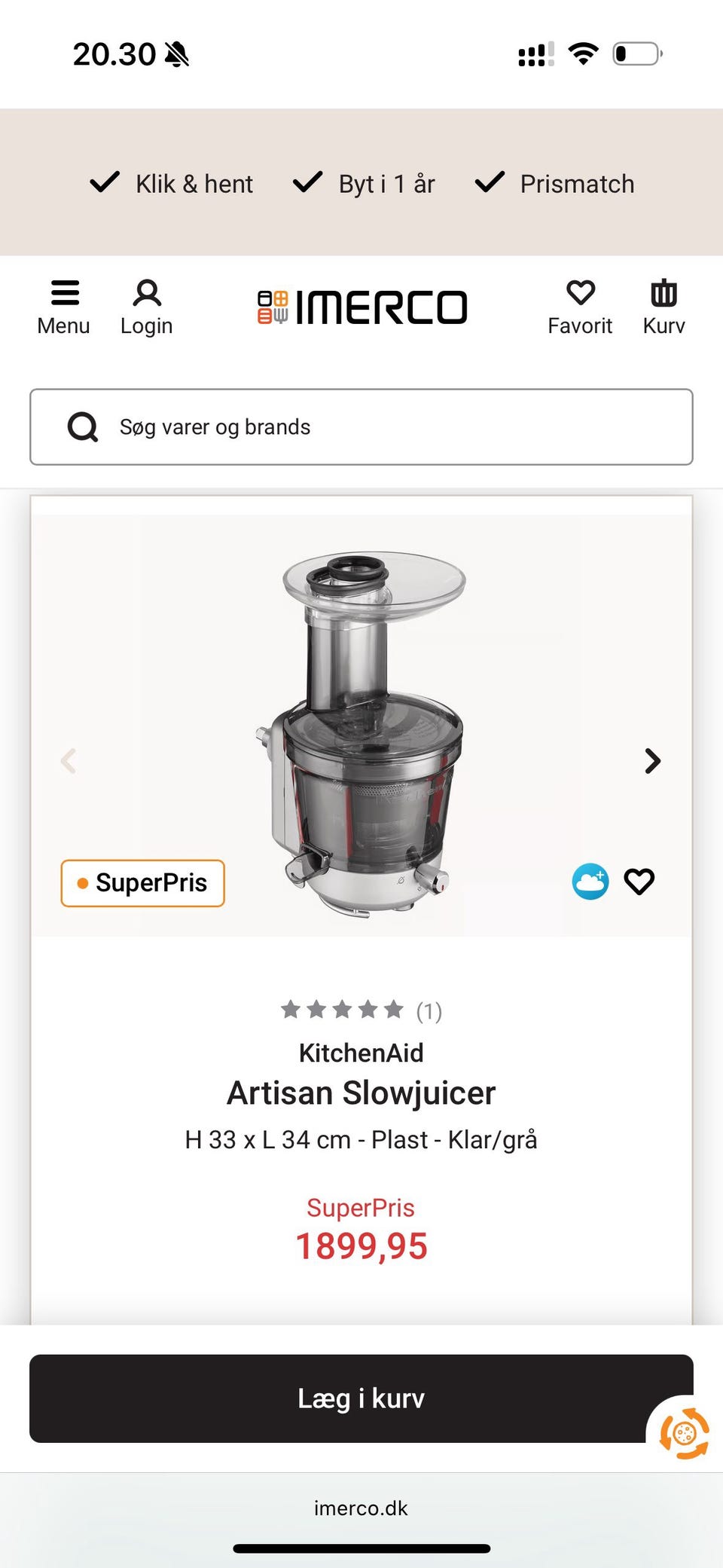Screen dimensions: 723x1568
Task: Tap the SuperPris badge
Action: point(143,883)
